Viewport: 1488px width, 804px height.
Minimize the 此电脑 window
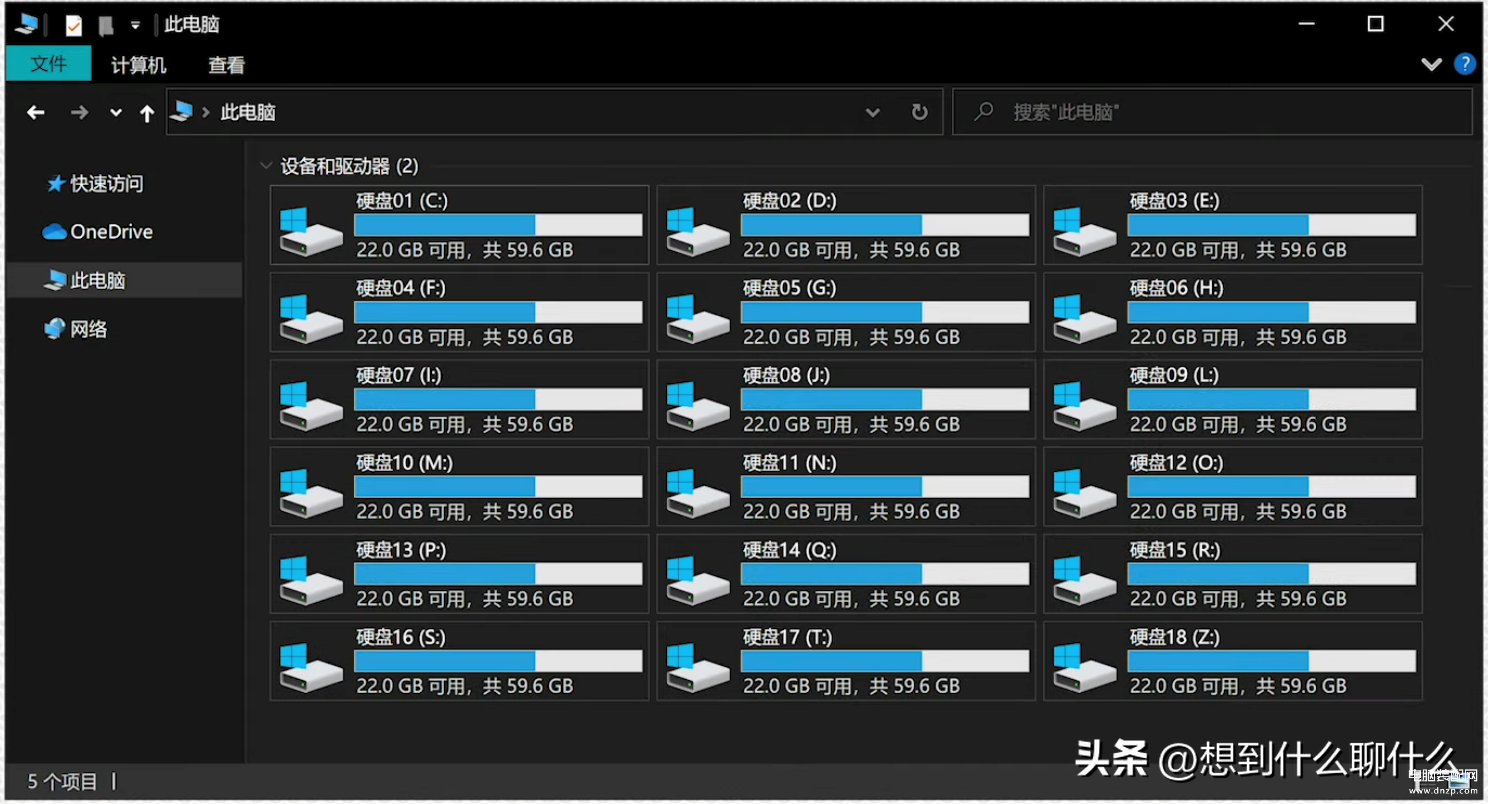pyautogui.click(x=1306, y=24)
